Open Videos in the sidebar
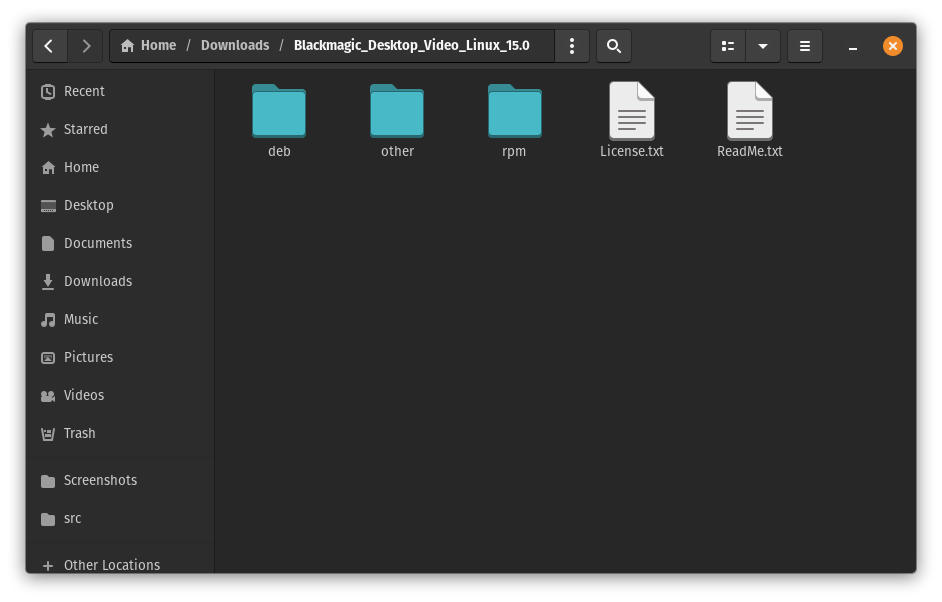 coord(120,395)
